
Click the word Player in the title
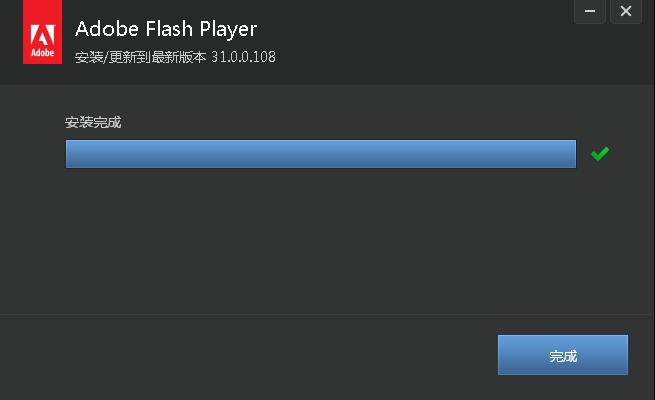pos(228,28)
